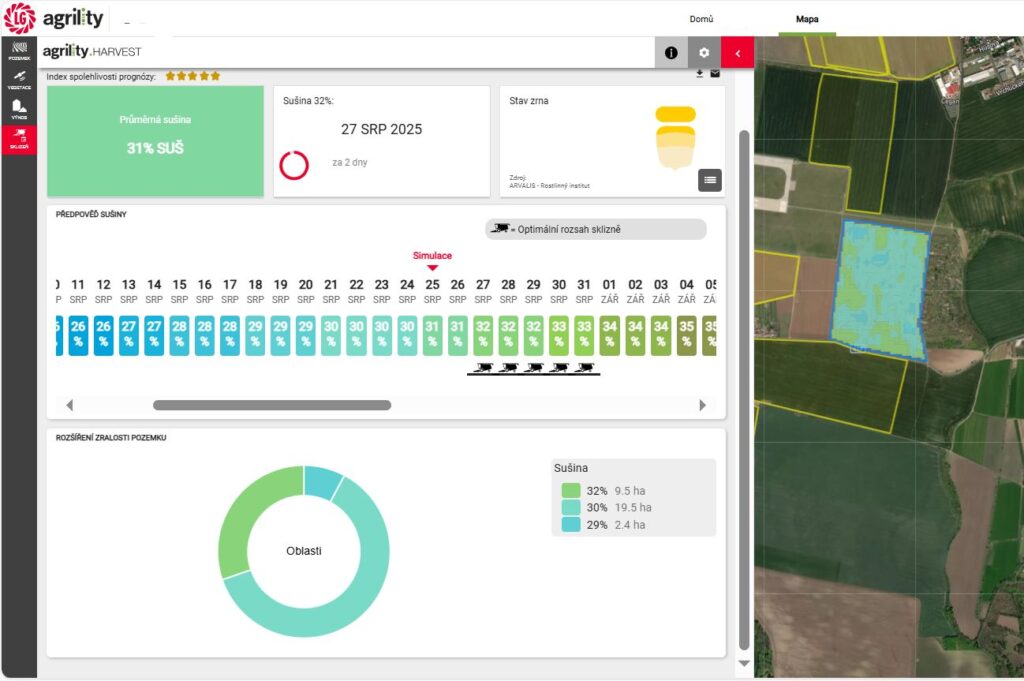Open settings with the gear icon

(704, 53)
